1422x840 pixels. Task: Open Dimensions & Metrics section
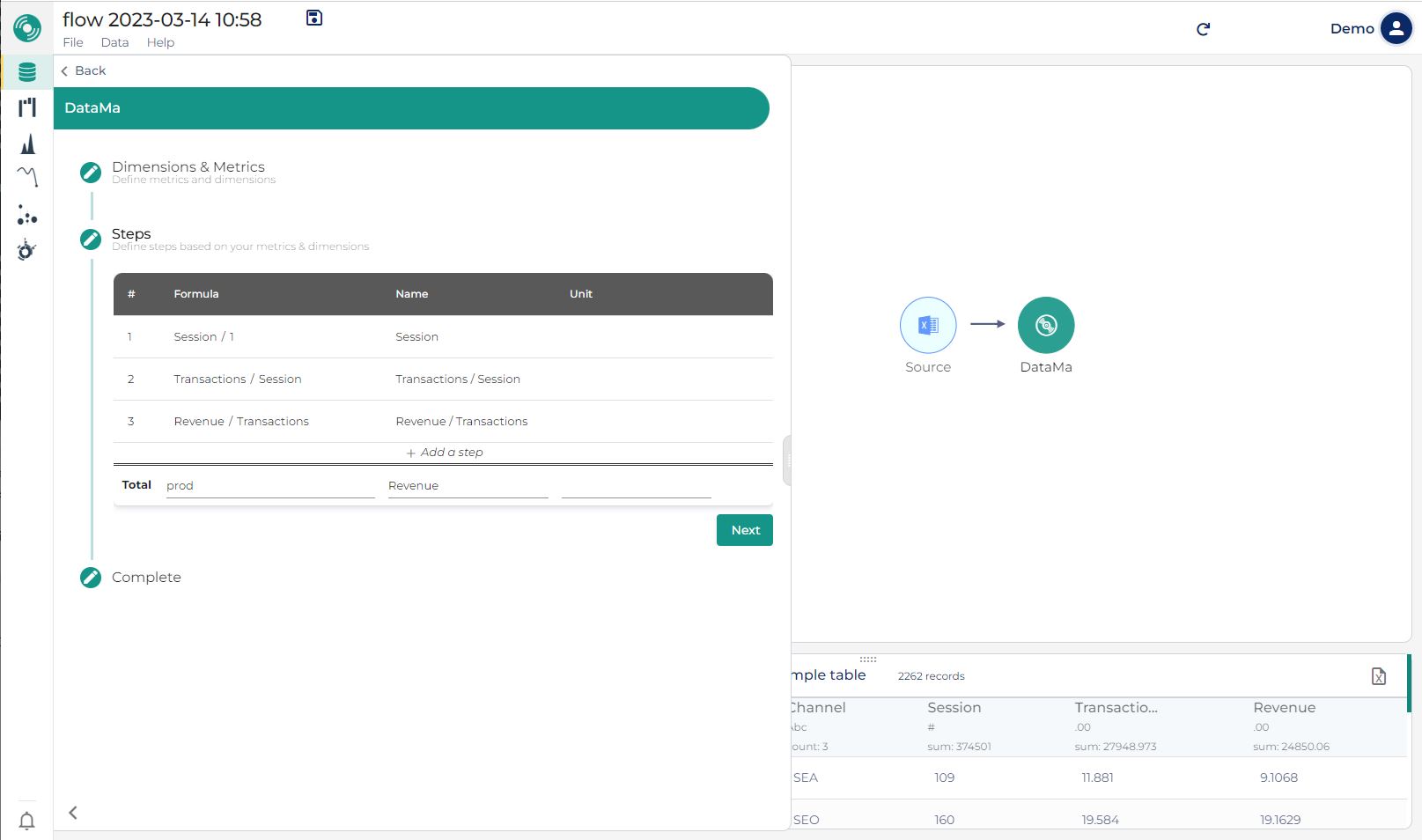pos(188,166)
